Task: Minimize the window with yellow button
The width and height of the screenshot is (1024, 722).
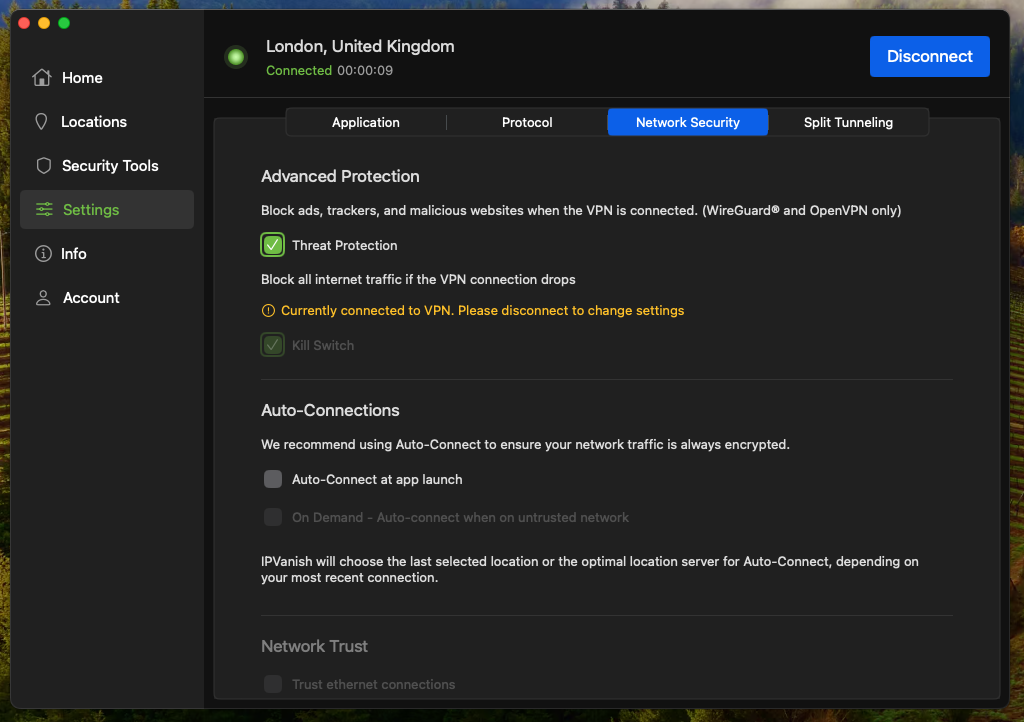Action: click(x=44, y=24)
